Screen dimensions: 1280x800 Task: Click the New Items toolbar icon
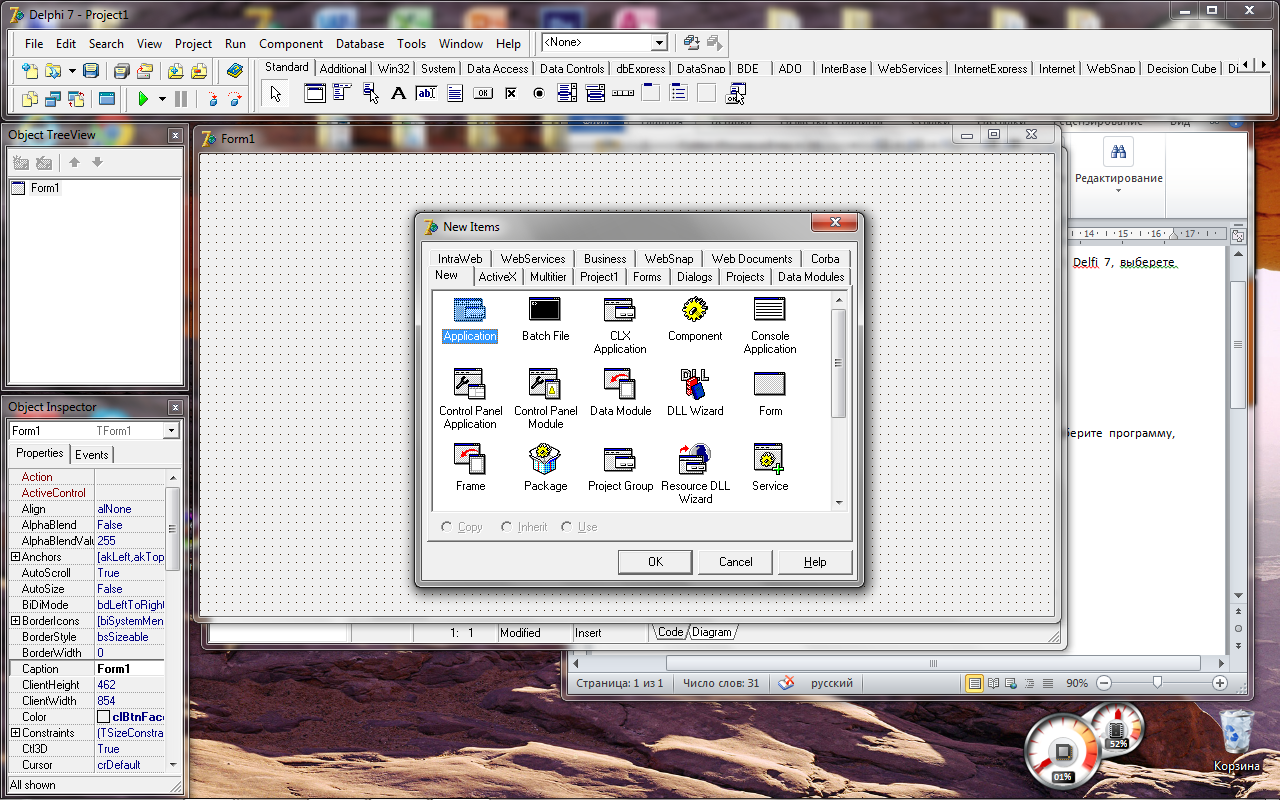[x=30, y=71]
